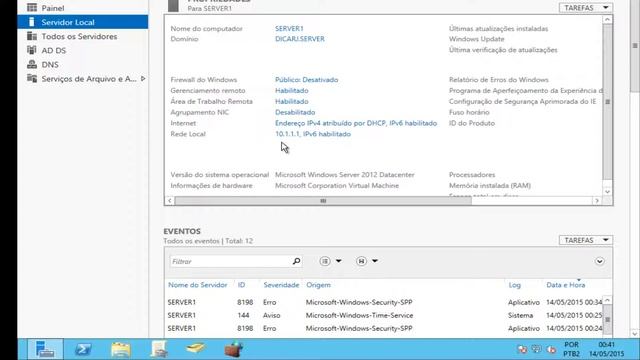Click the SERVER1 computer name link
640x360 pixels.
tap(289, 29)
